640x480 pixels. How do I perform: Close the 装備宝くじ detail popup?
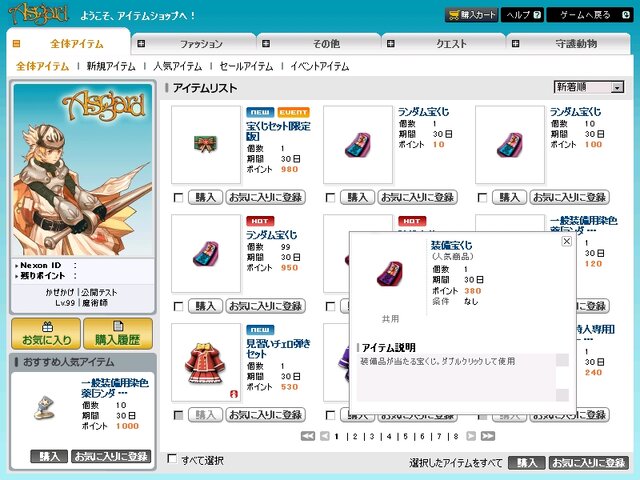point(567,241)
